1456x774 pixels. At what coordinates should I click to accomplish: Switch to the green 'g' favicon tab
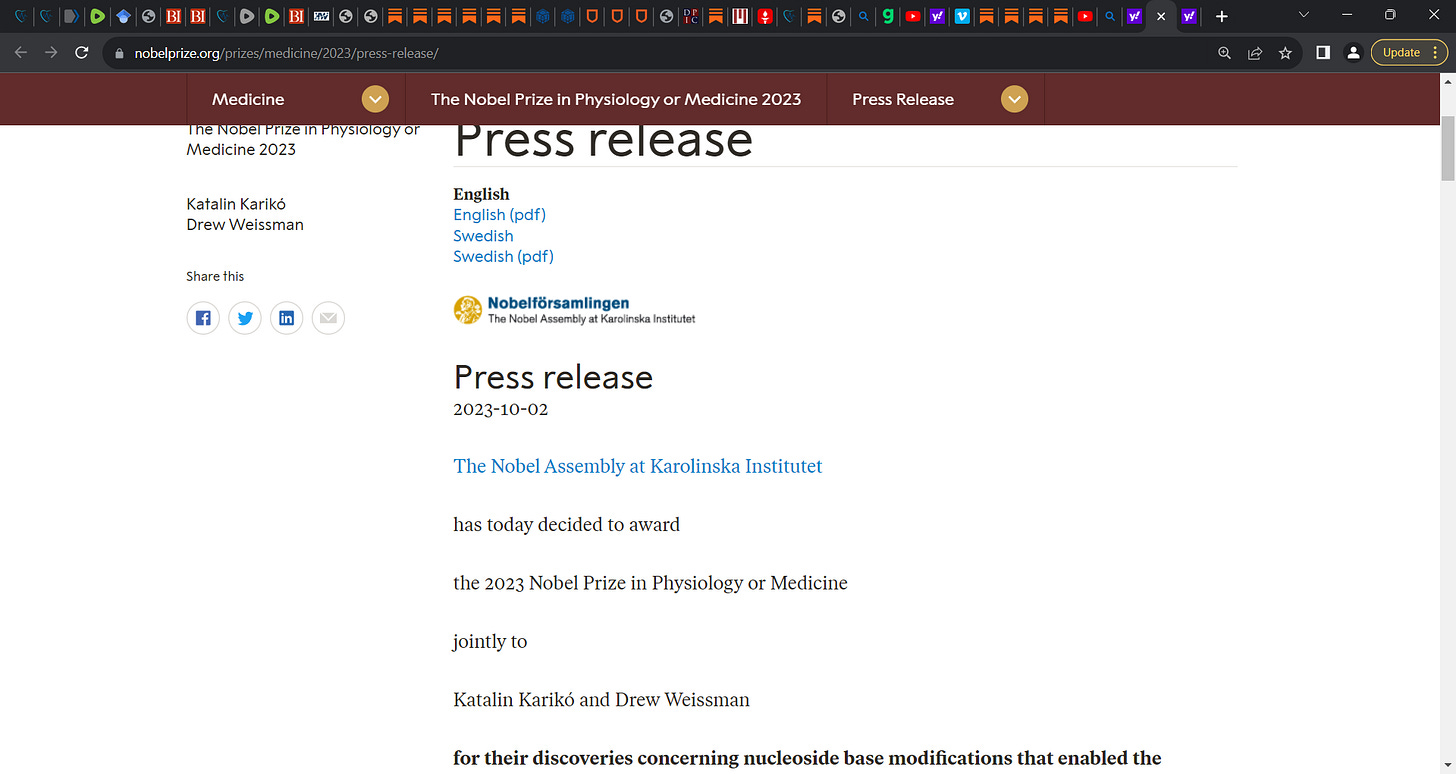point(888,16)
